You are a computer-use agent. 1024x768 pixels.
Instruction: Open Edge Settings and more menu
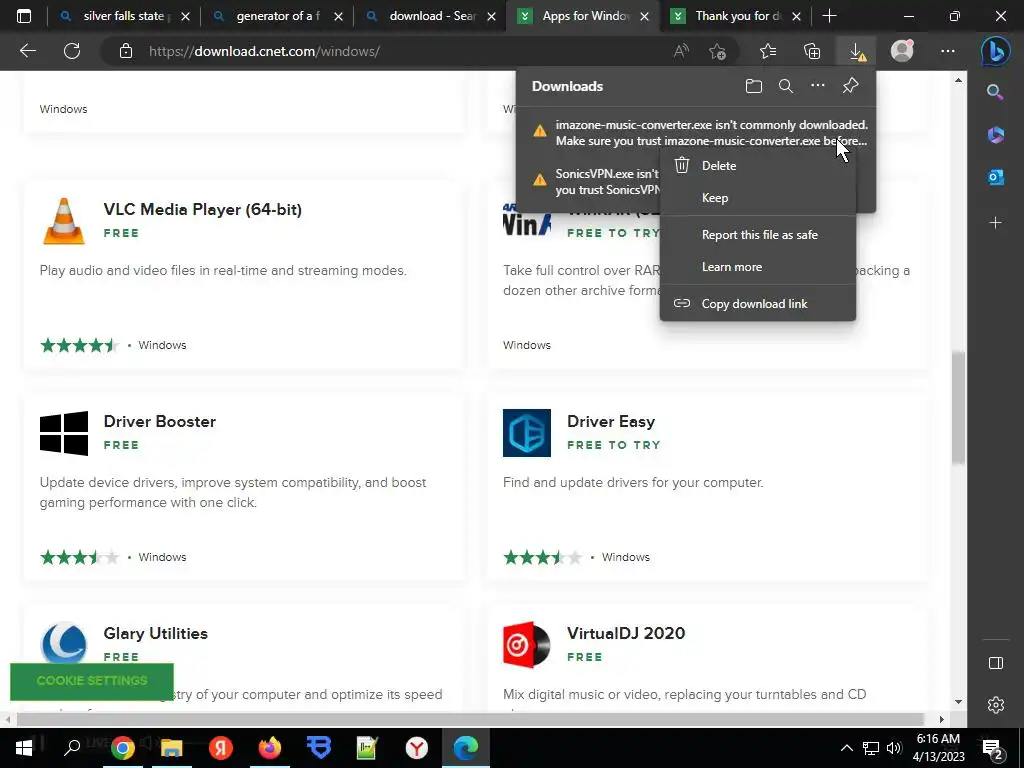click(x=948, y=51)
